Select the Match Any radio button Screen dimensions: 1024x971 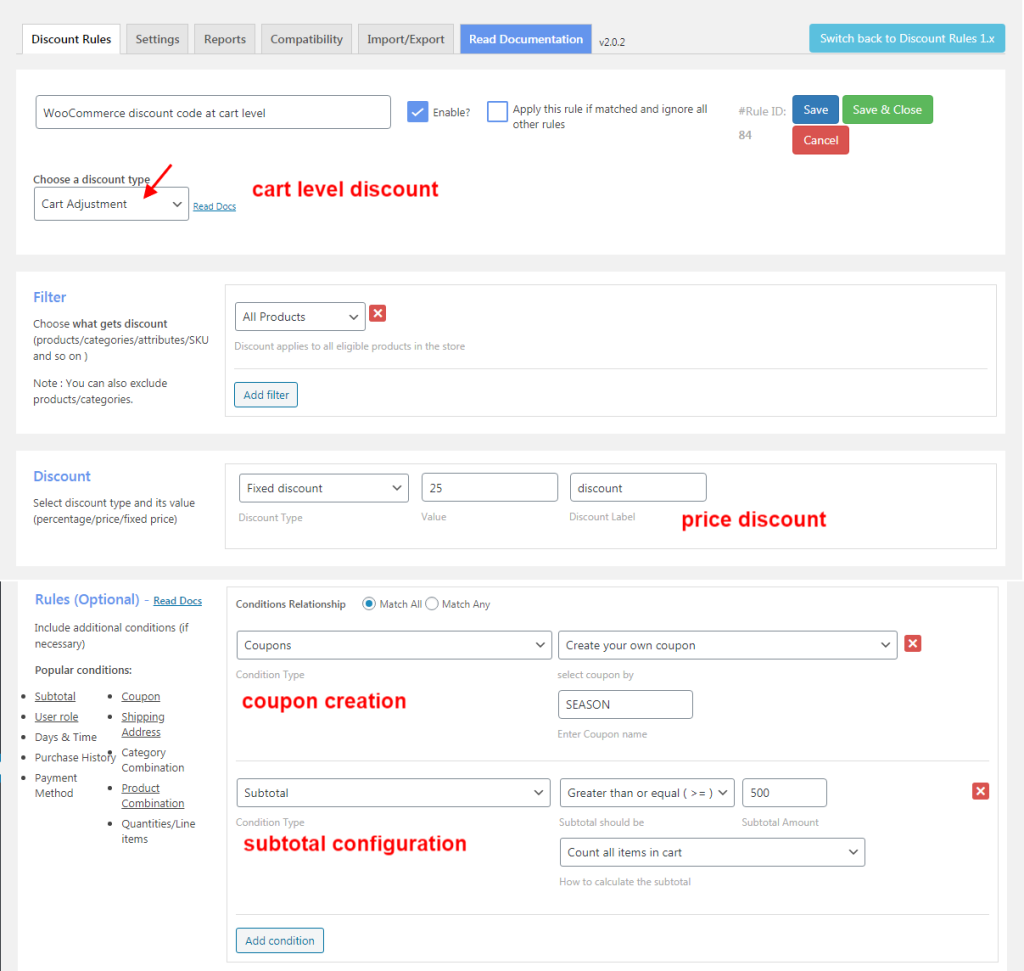coord(433,604)
